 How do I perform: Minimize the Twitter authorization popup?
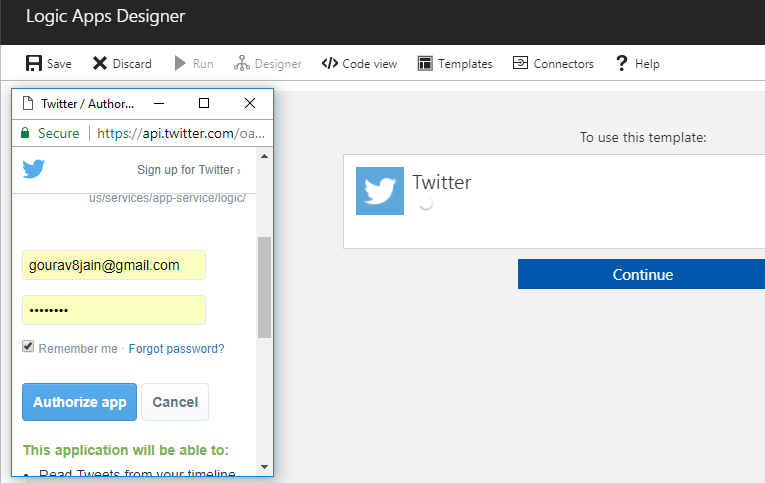click(x=159, y=103)
